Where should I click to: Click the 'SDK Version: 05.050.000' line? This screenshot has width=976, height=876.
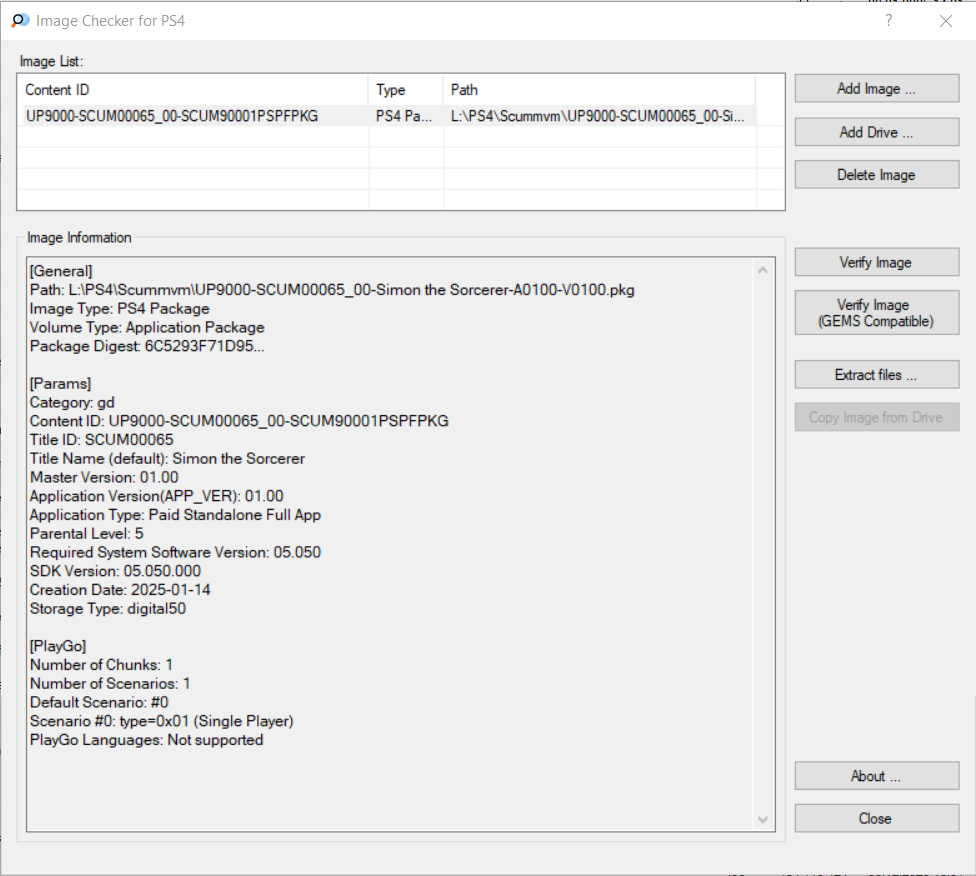point(115,570)
